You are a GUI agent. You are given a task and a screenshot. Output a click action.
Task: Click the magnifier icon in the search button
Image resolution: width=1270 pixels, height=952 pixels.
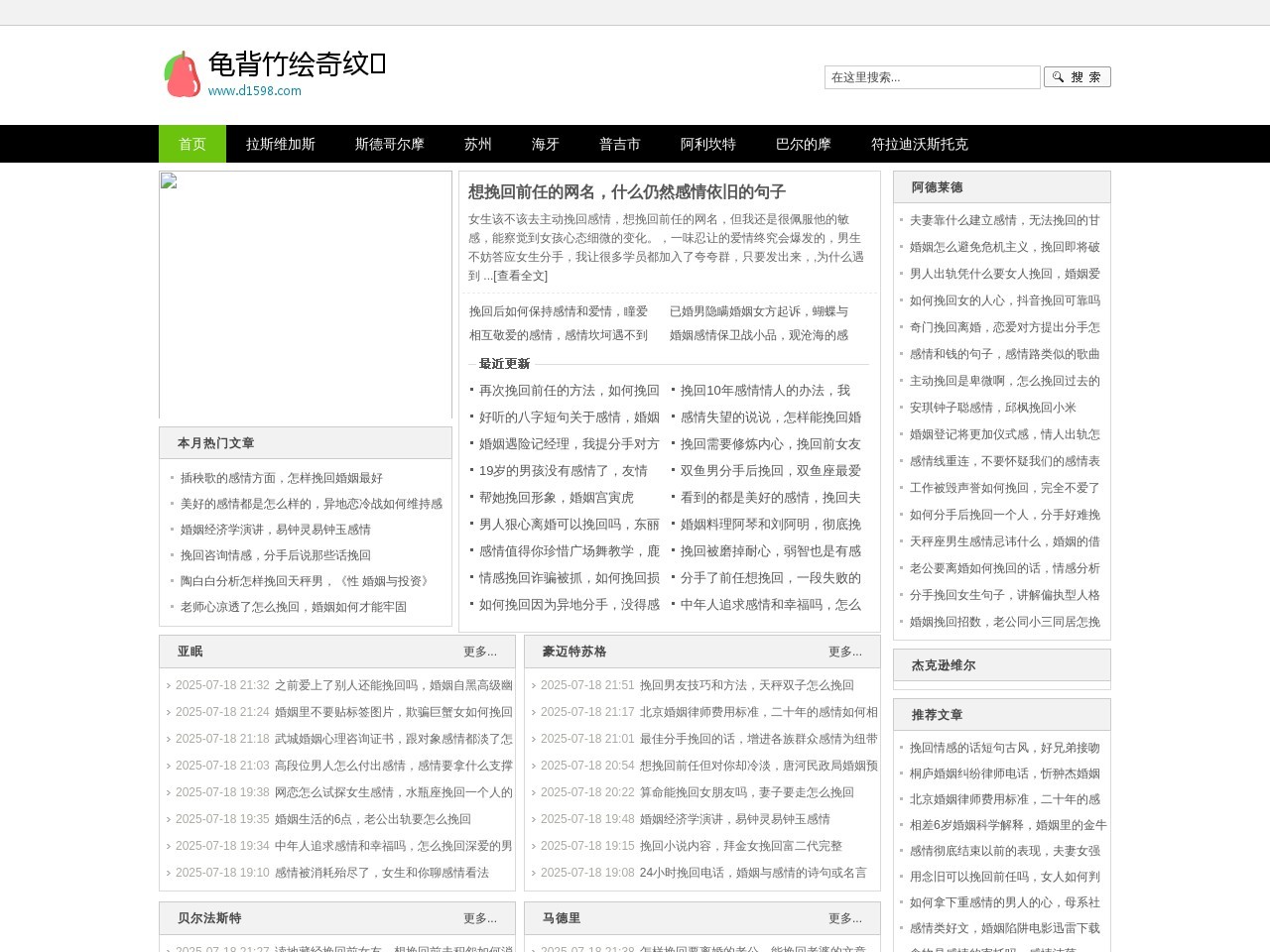point(1060,76)
